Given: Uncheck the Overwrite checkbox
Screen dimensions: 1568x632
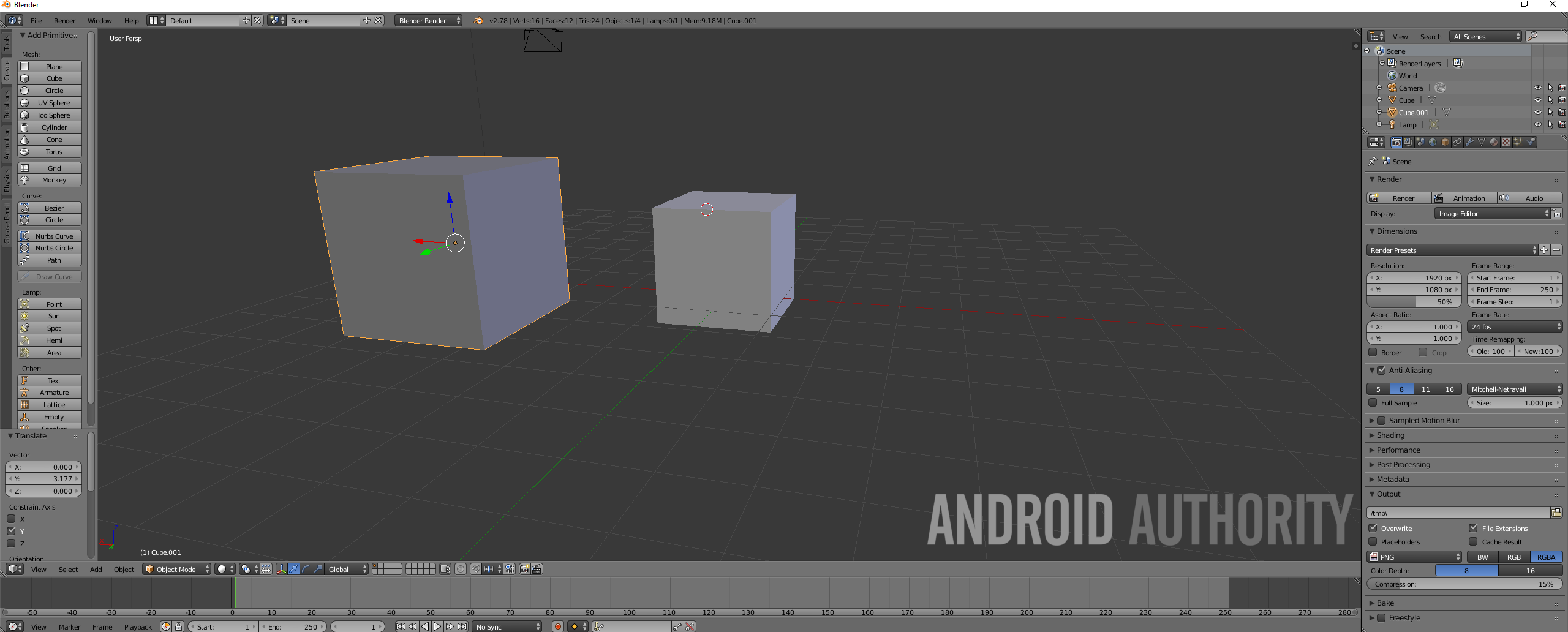Looking at the screenshot, I should click(1373, 528).
